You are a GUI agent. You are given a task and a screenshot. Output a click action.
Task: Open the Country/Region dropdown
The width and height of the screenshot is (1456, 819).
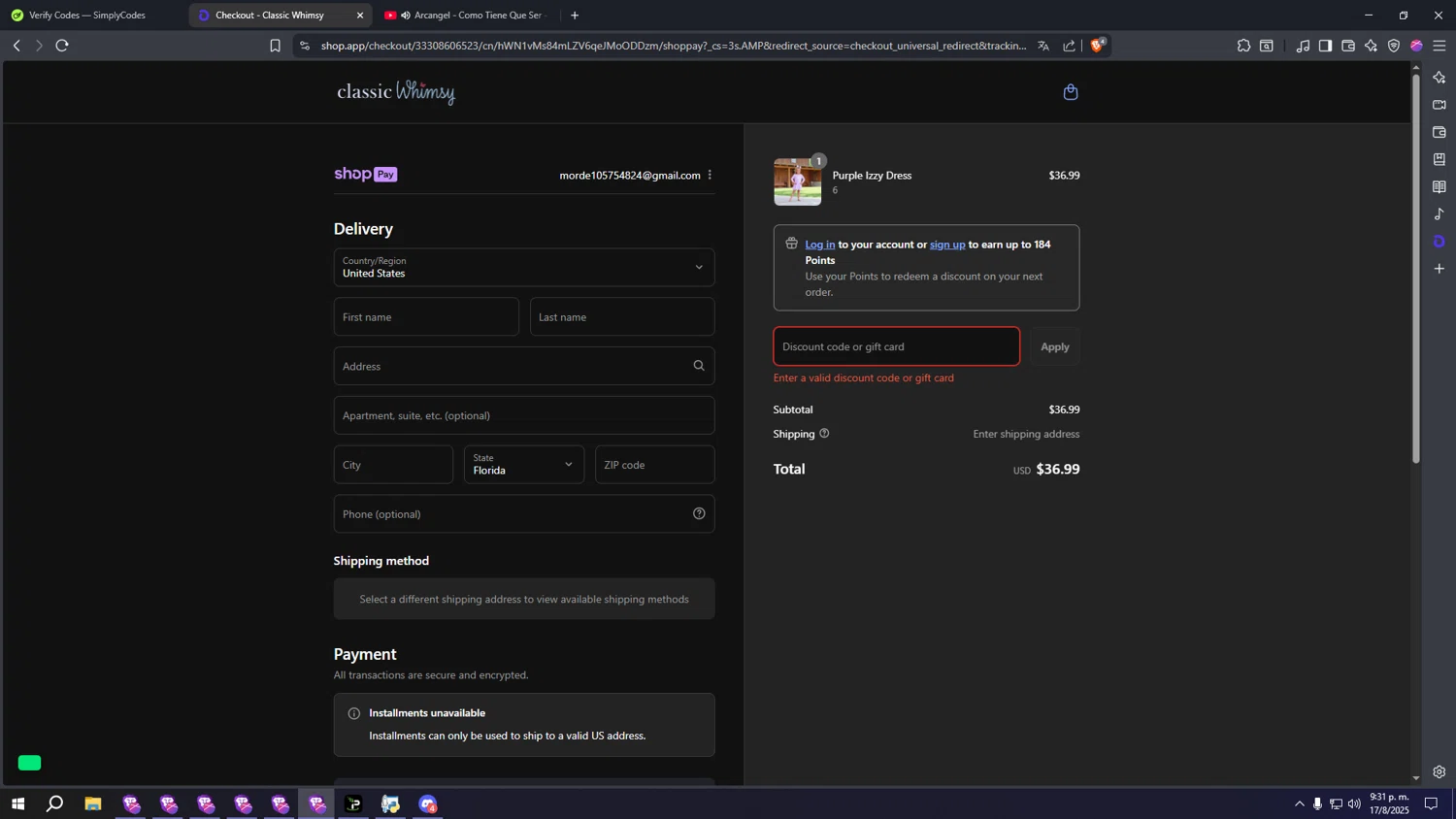click(524, 267)
